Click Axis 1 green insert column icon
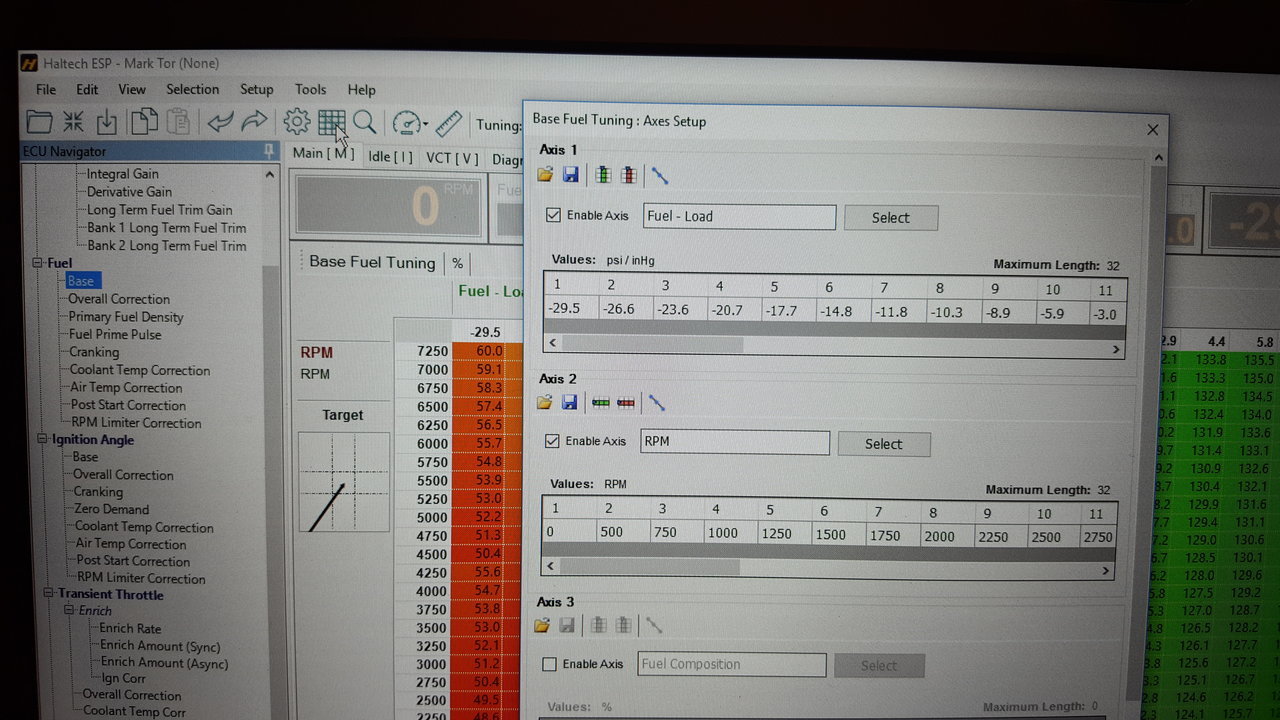The height and width of the screenshot is (720, 1280). click(x=602, y=175)
